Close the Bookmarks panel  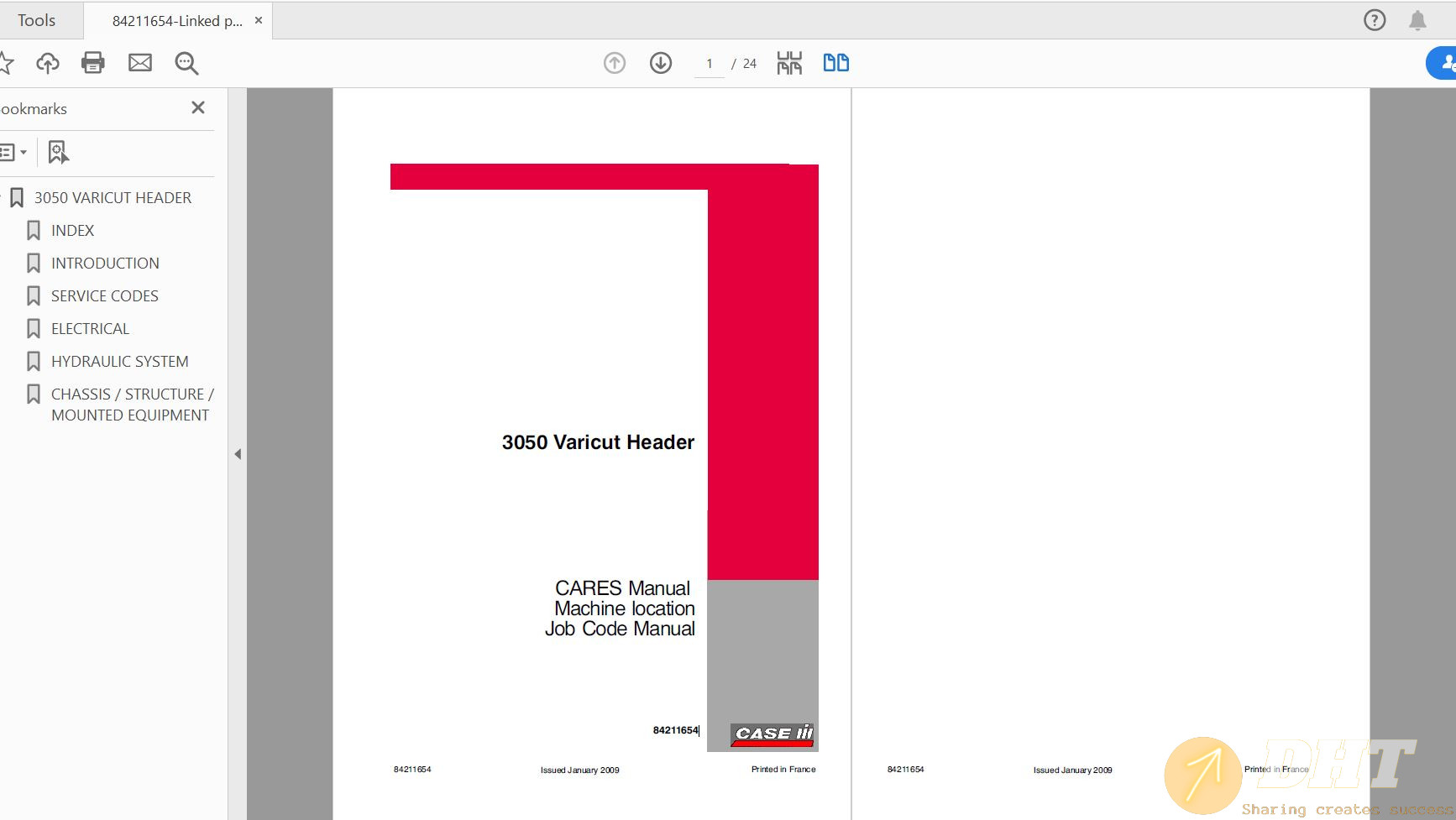(x=198, y=107)
